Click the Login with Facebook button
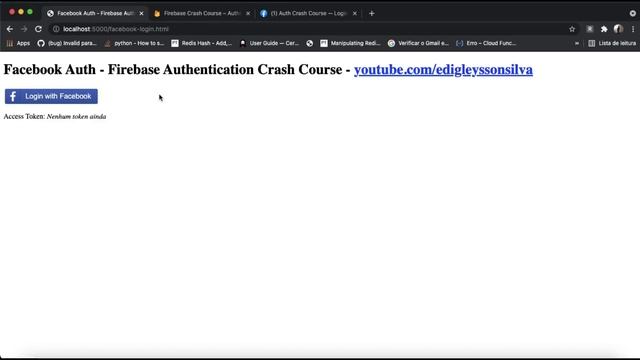The height and width of the screenshot is (360, 640). click(x=51, y=96)
